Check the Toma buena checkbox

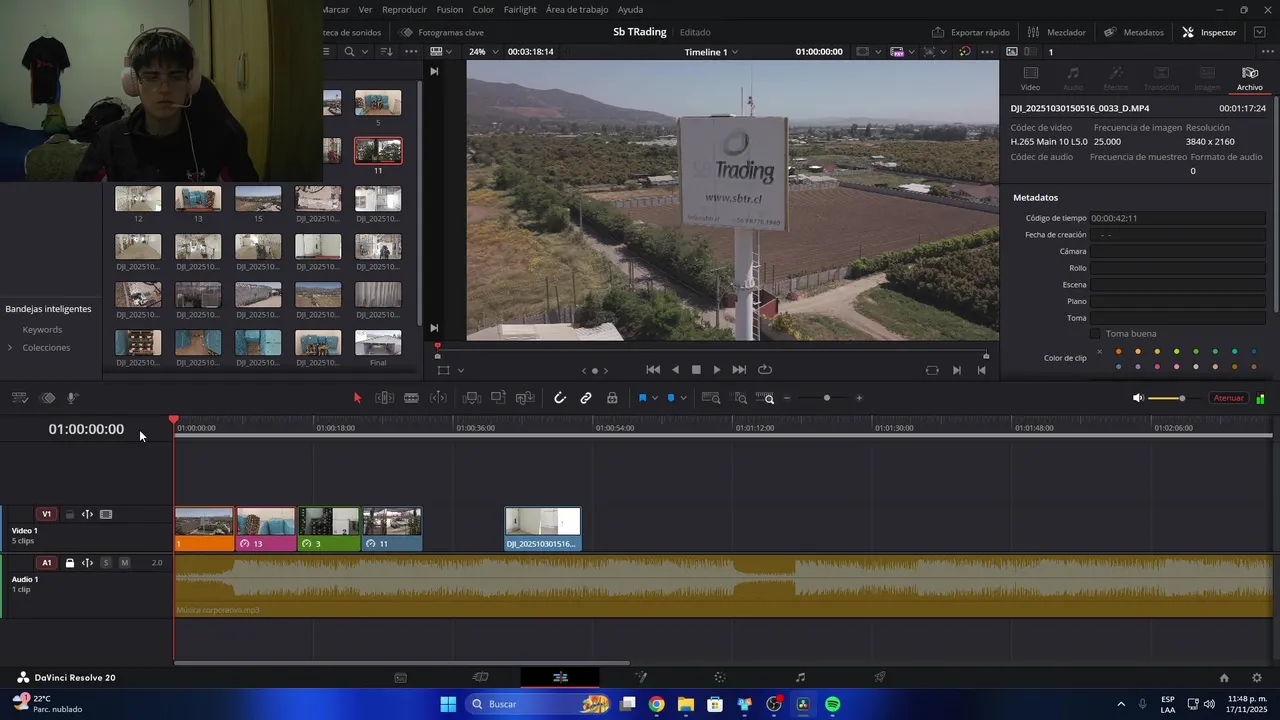(x=1095, y=334)
